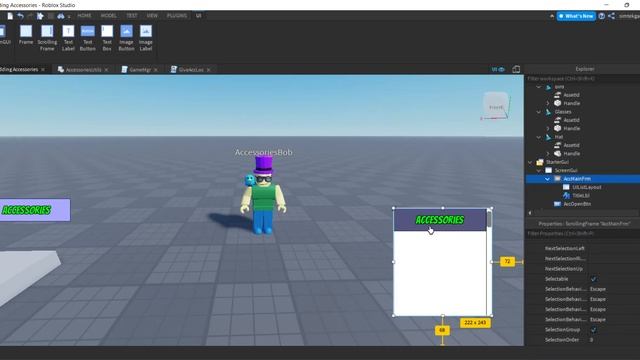Image resolution: width=640 pixels, height=360 pixels.
Task: Click the Redo arrow icon
Action: [x=30, y=16]
